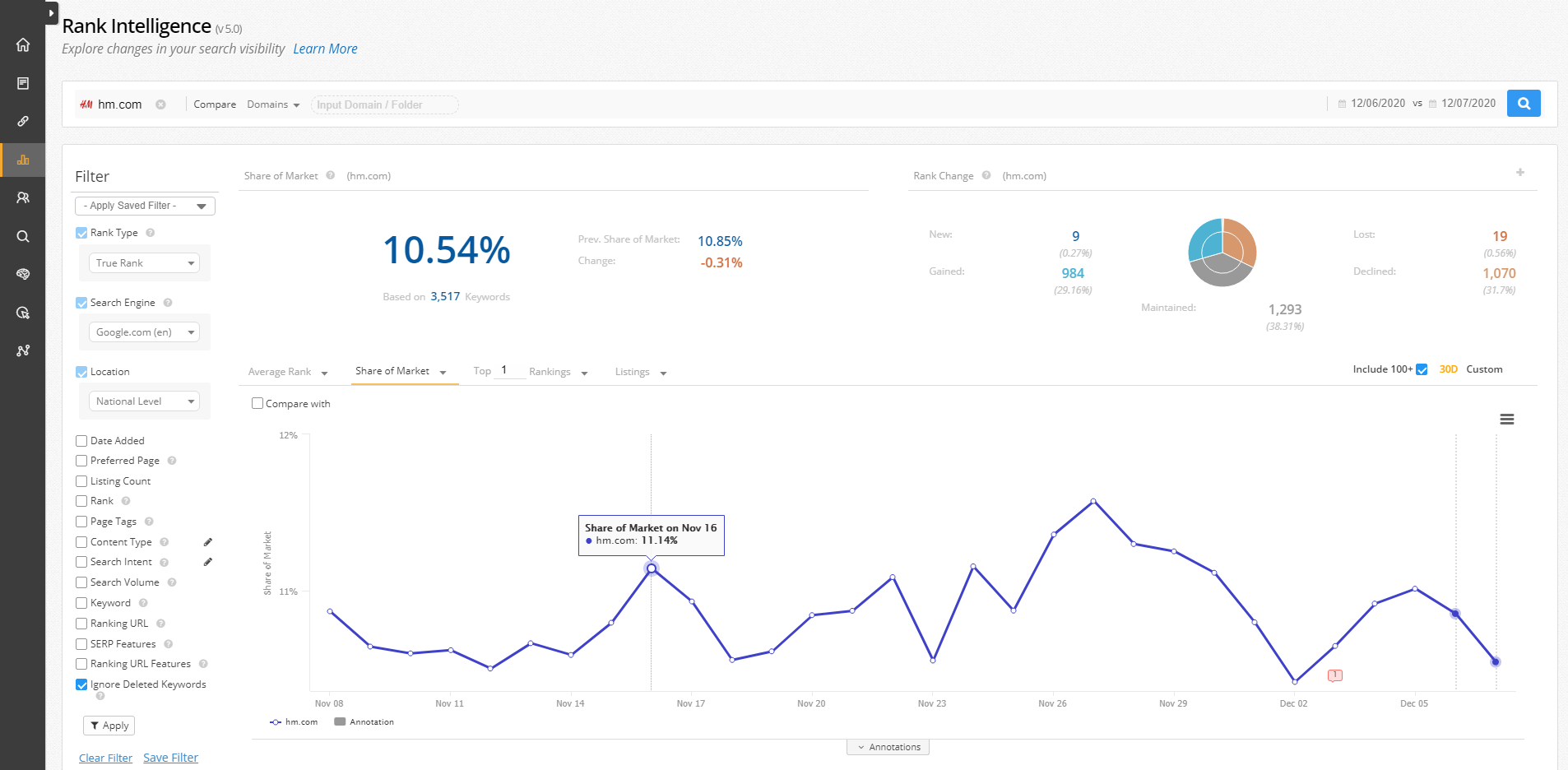
Task: Toggle the Include 100+ checkbox
Action: click(1422, 369)
